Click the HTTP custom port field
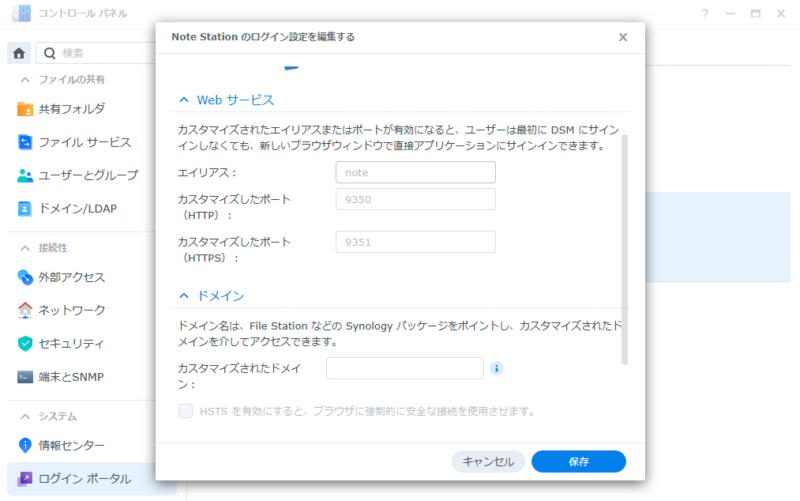Image resolution: width=800 pixels, height=501 pixels. click(415, 199)
